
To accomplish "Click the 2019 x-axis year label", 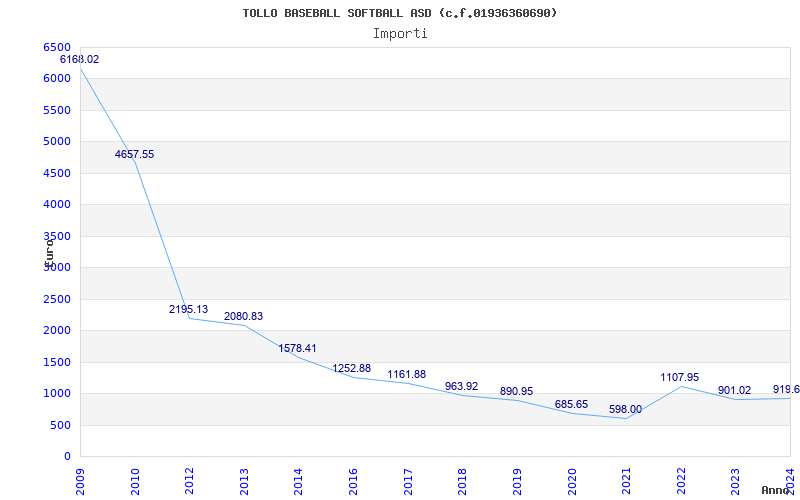I will [x=517, y=482].
